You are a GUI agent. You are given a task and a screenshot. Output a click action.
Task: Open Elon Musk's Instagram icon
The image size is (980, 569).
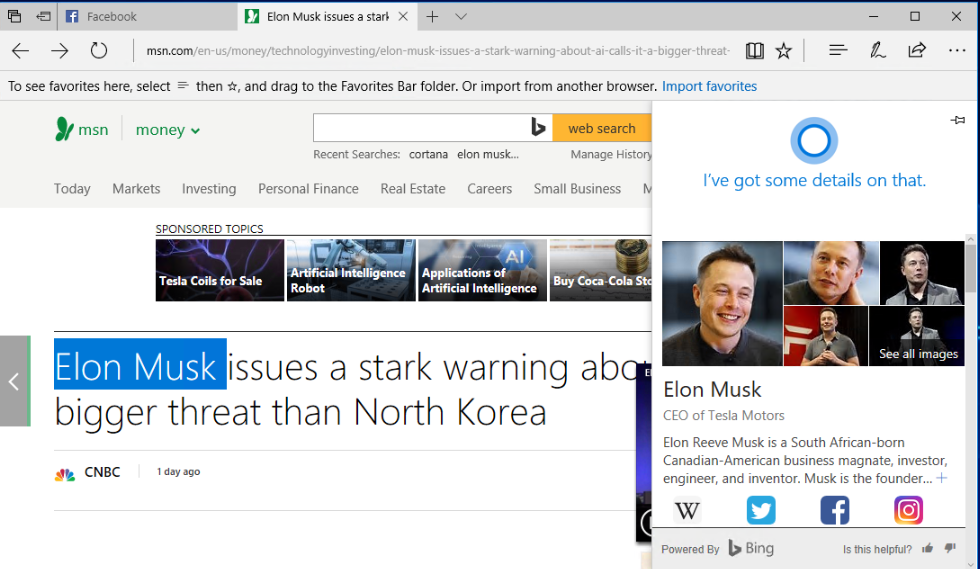pos(908,510)
